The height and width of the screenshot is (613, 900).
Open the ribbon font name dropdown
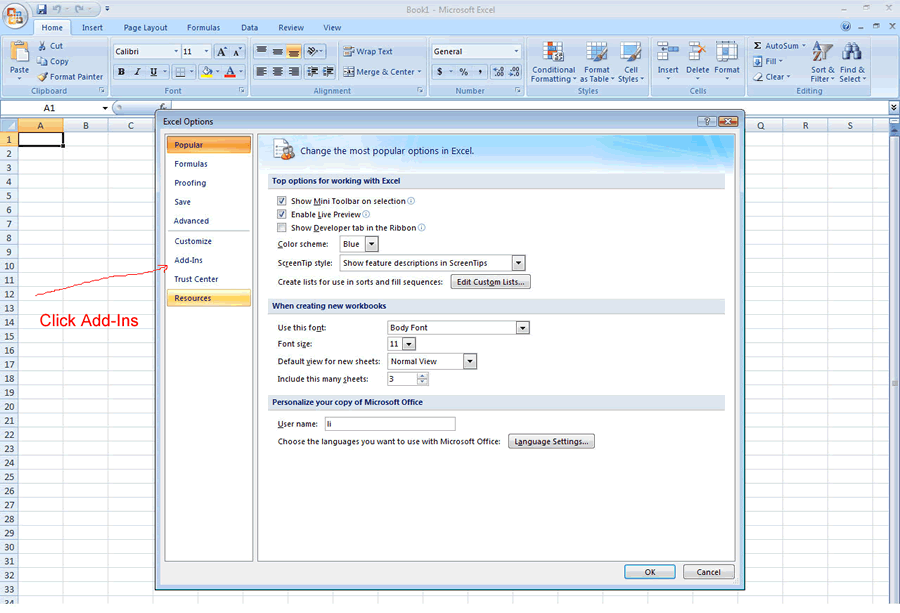point(176,52)
